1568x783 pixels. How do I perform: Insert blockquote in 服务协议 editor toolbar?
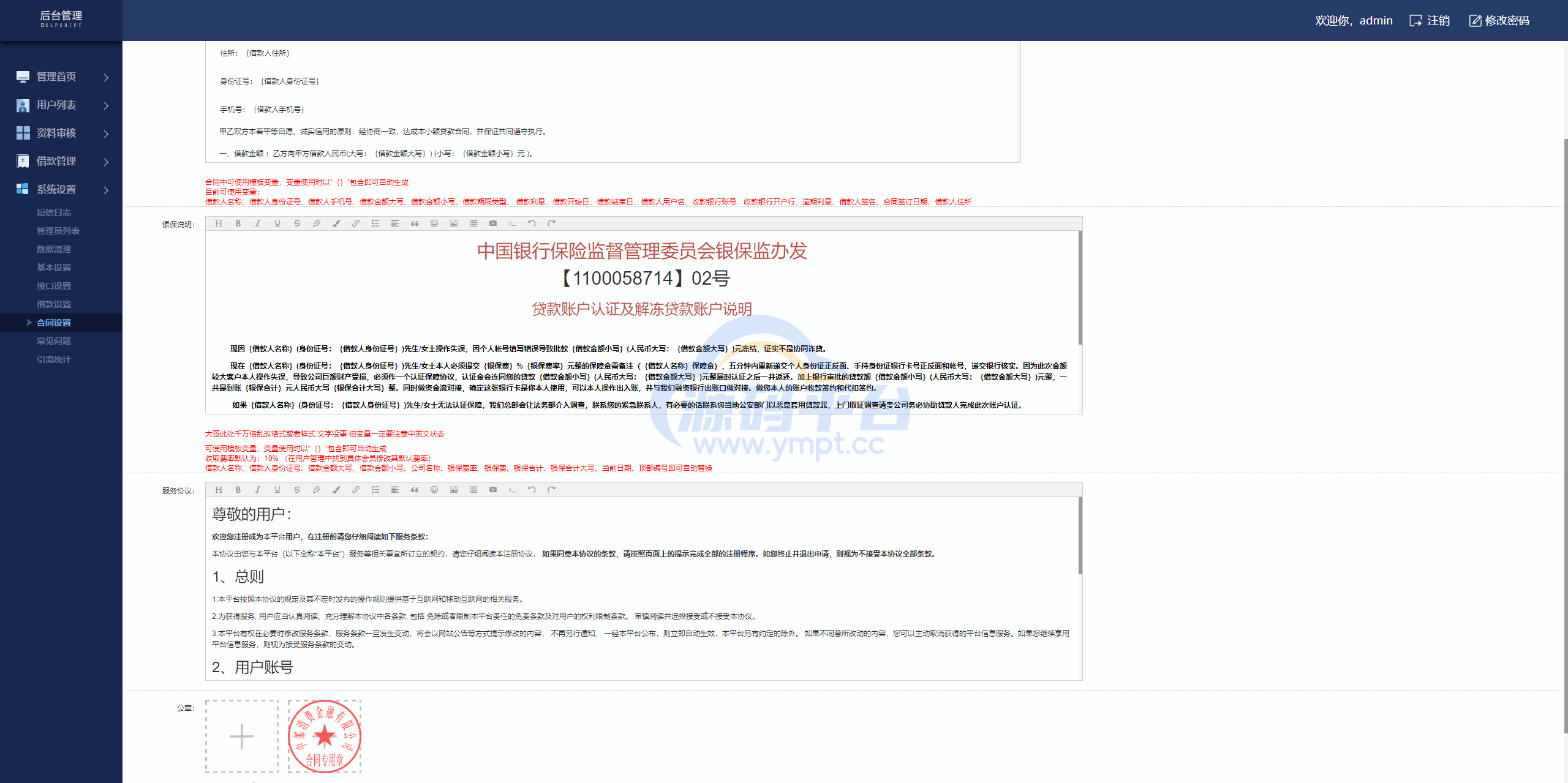coord(415,490)
